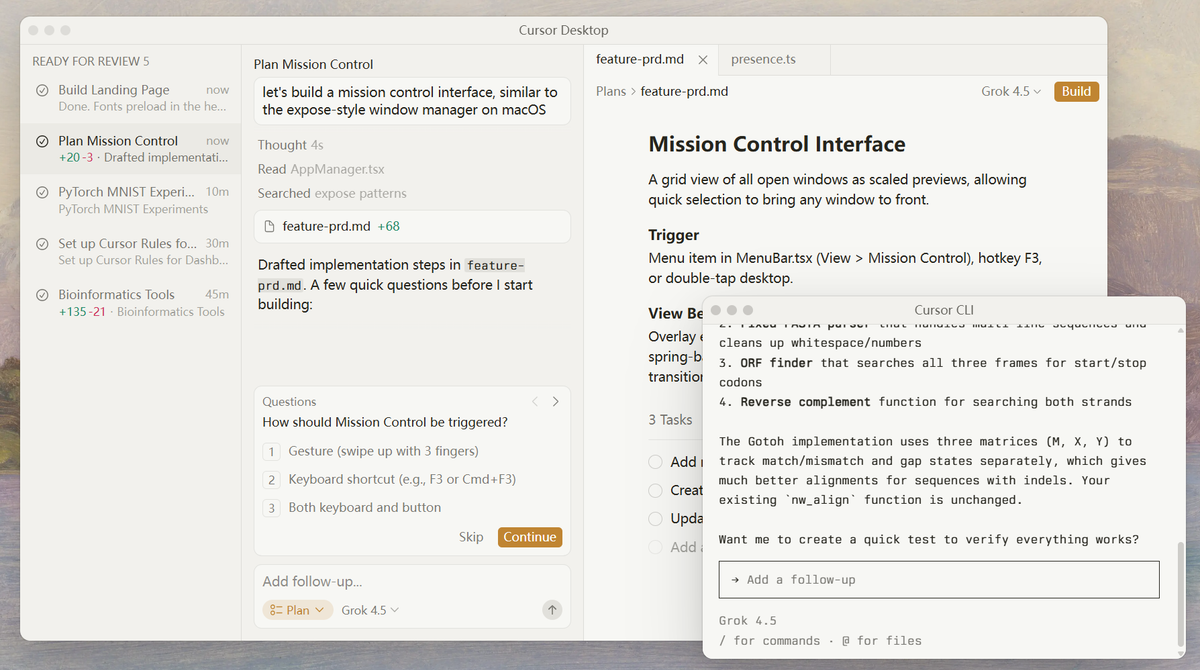This screenshot has width=1200, height=670.
Task: Click Skip in the Questions card
Action: pos(471,537)
